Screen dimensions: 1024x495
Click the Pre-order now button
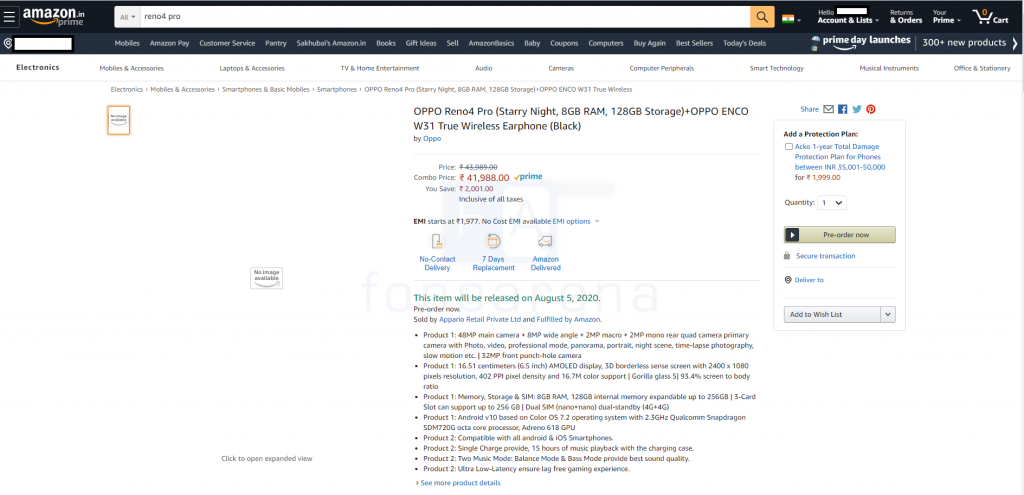[839, 235]
